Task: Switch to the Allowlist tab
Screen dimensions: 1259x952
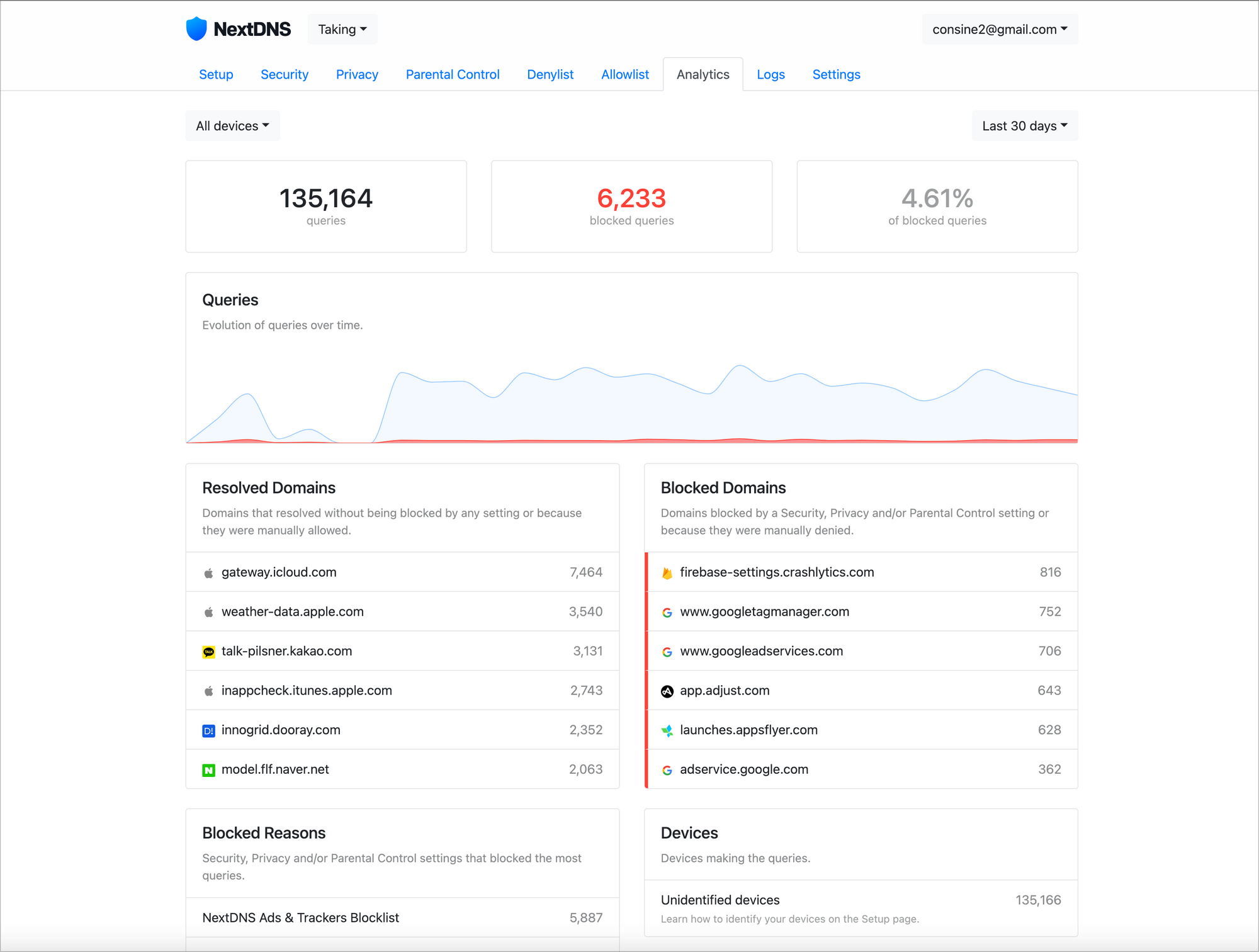Action: (x=625, y=74)
